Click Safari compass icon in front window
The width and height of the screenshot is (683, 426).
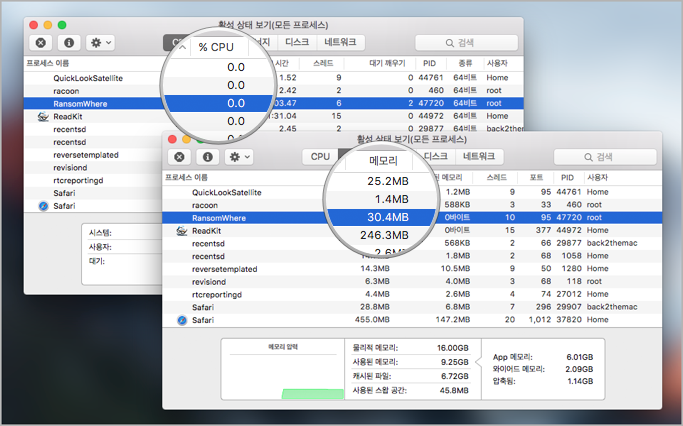[182, 320]
